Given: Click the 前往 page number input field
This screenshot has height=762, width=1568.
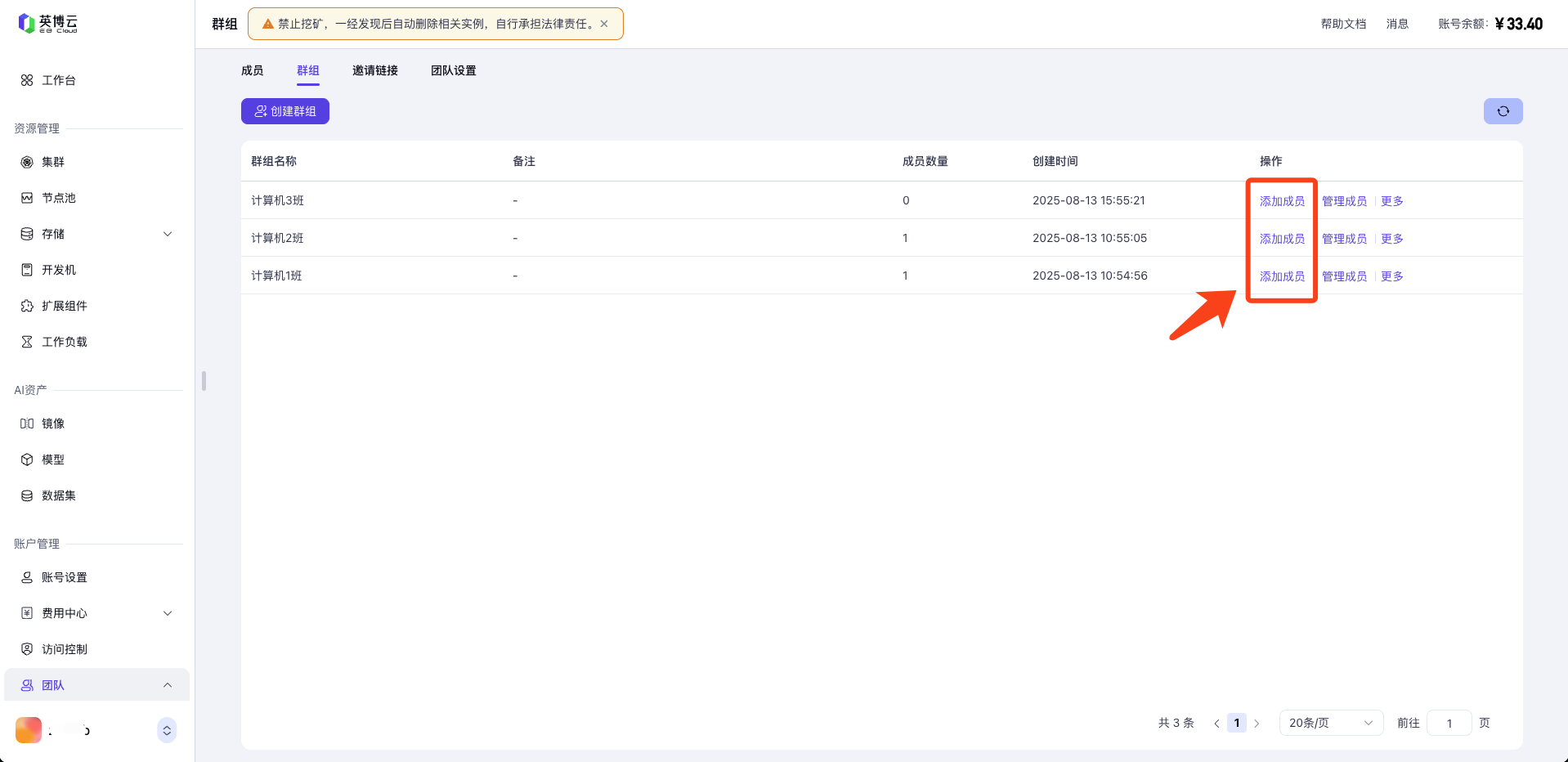Looking at the screenshot, I should pyautogui.click(x=1449, y=723).
